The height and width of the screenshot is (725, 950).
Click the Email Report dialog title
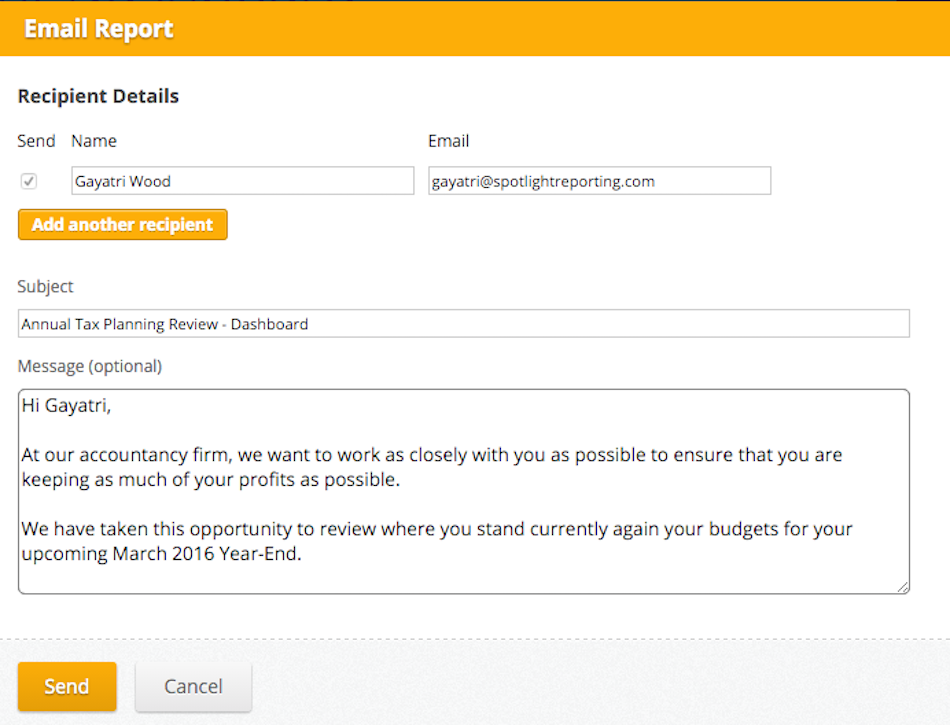pos(99,28)
